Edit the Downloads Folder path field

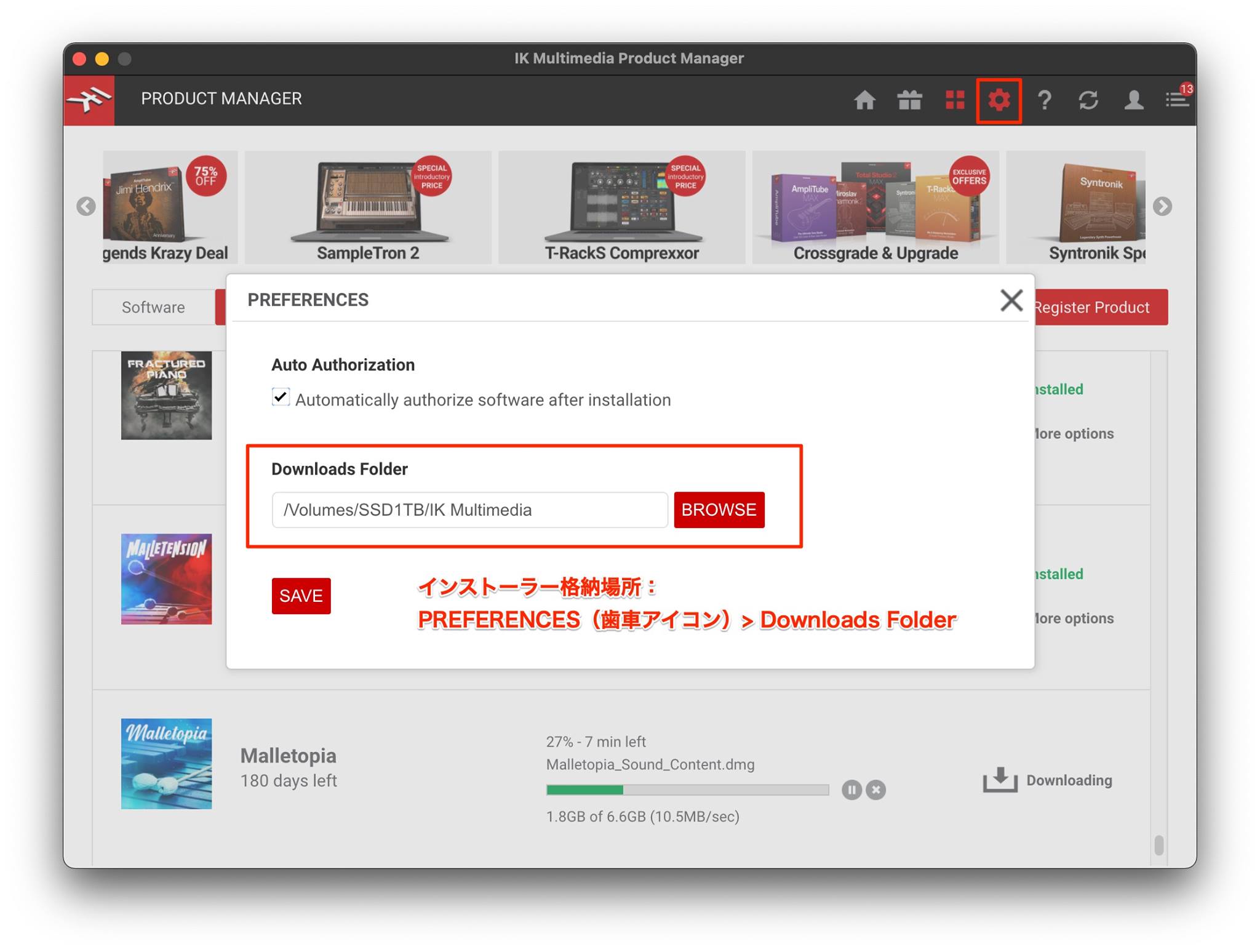pyautogui.click(x=470, y=510)
